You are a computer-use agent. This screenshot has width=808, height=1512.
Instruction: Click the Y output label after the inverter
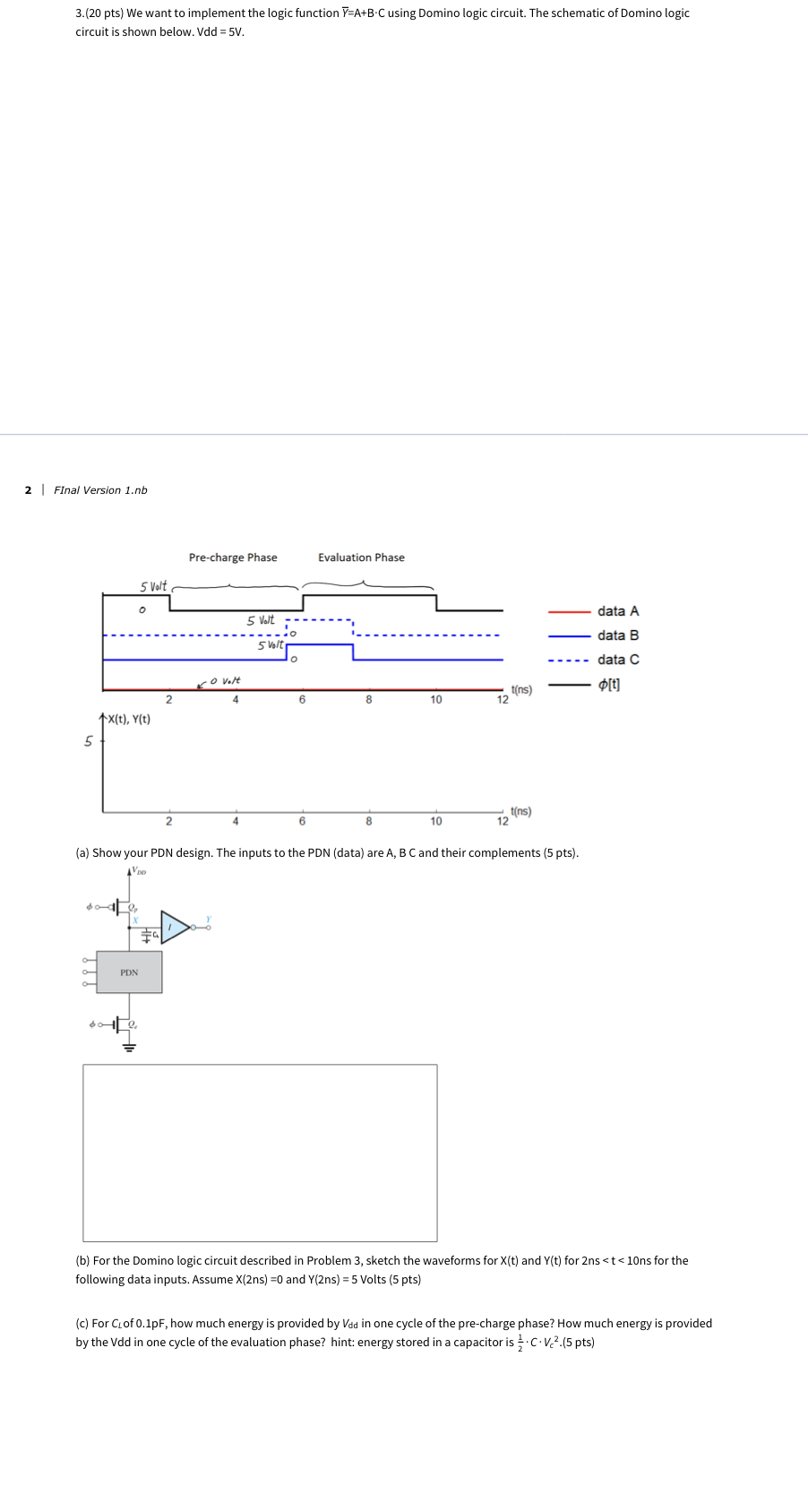pyautogui.click(x=208, y=920)
